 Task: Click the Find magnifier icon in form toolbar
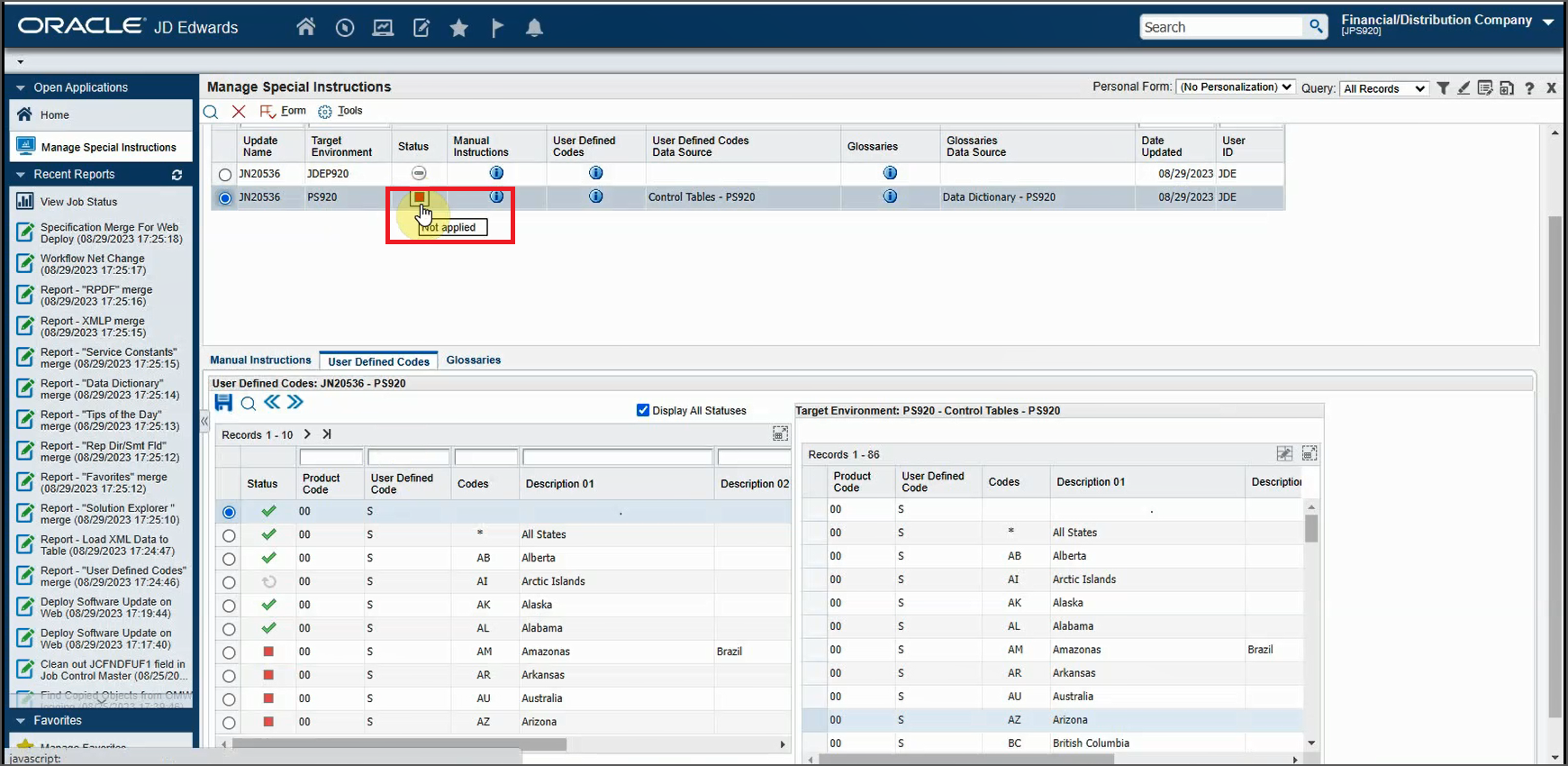coord(211,112)
